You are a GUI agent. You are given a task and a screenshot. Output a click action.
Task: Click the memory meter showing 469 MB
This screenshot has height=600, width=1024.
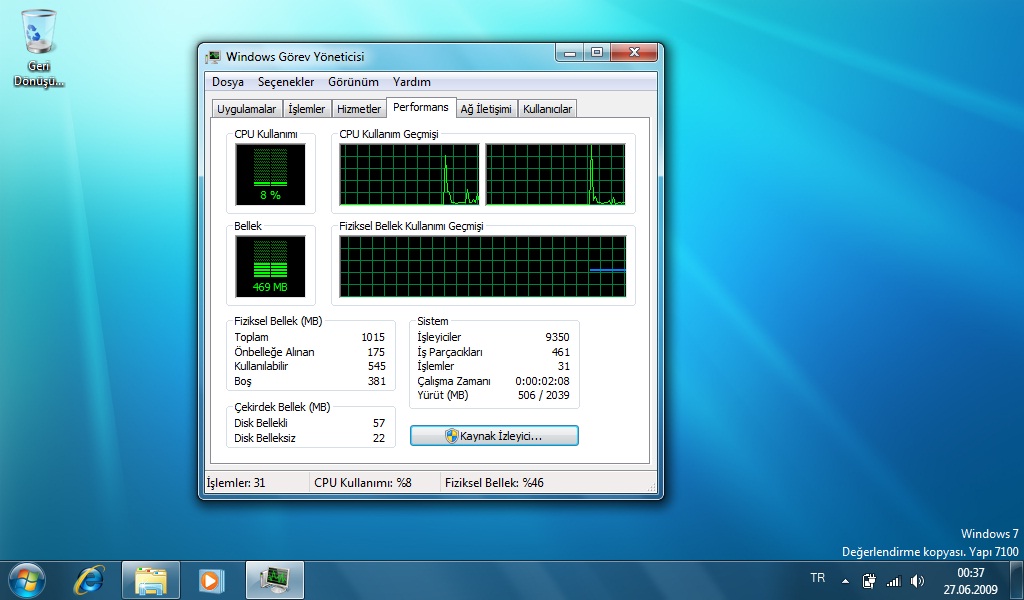click(270, 266)
